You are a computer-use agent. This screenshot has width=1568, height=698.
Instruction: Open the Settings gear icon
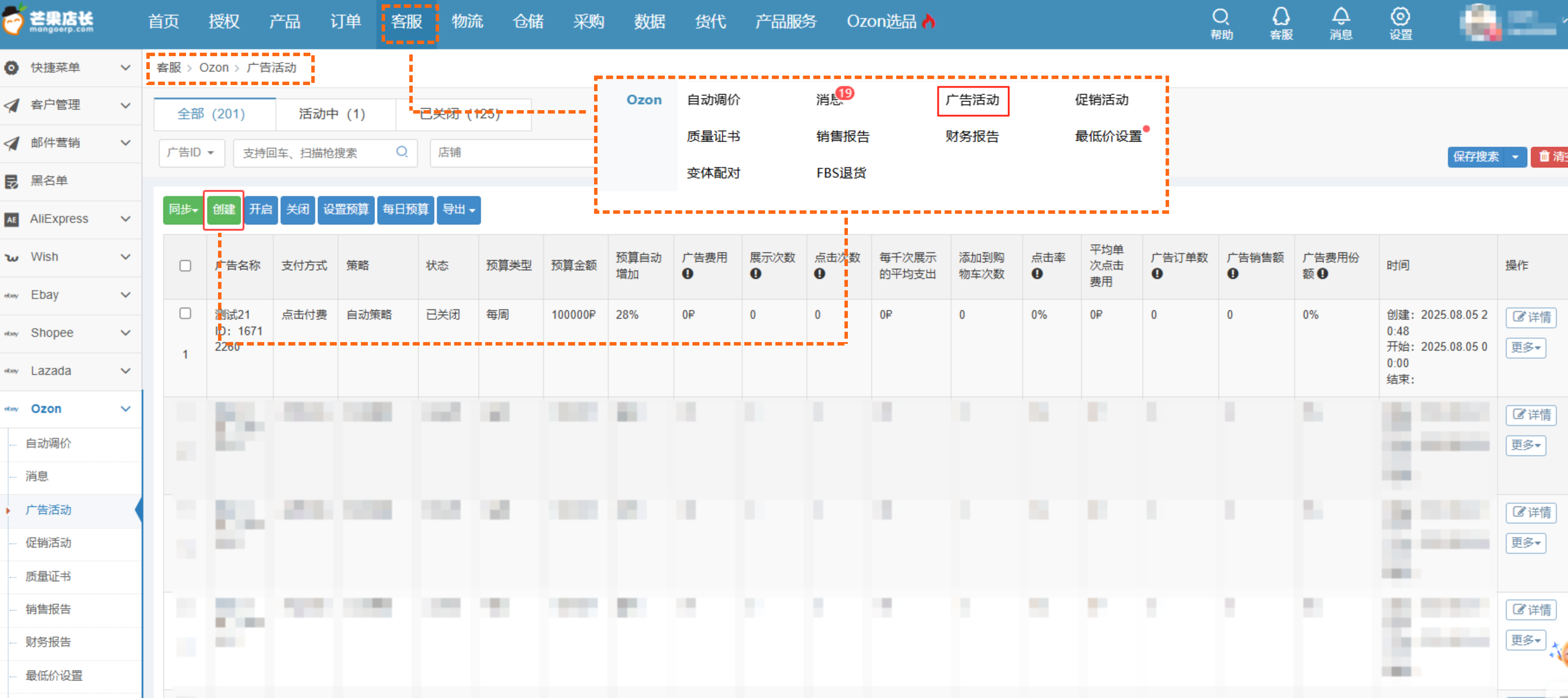(1400, 17)
